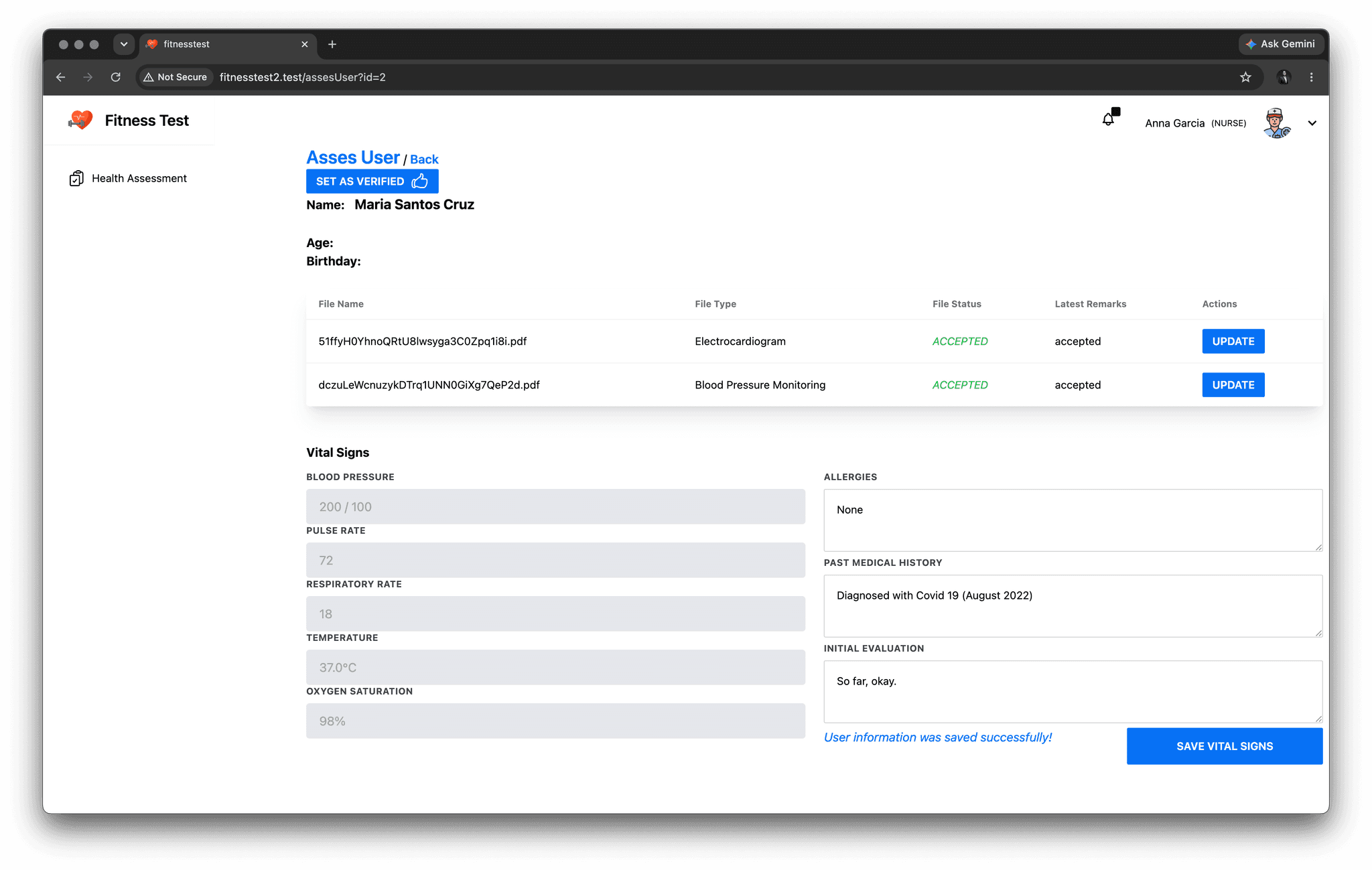Click the Fitness Test title text

click(147, 121)
